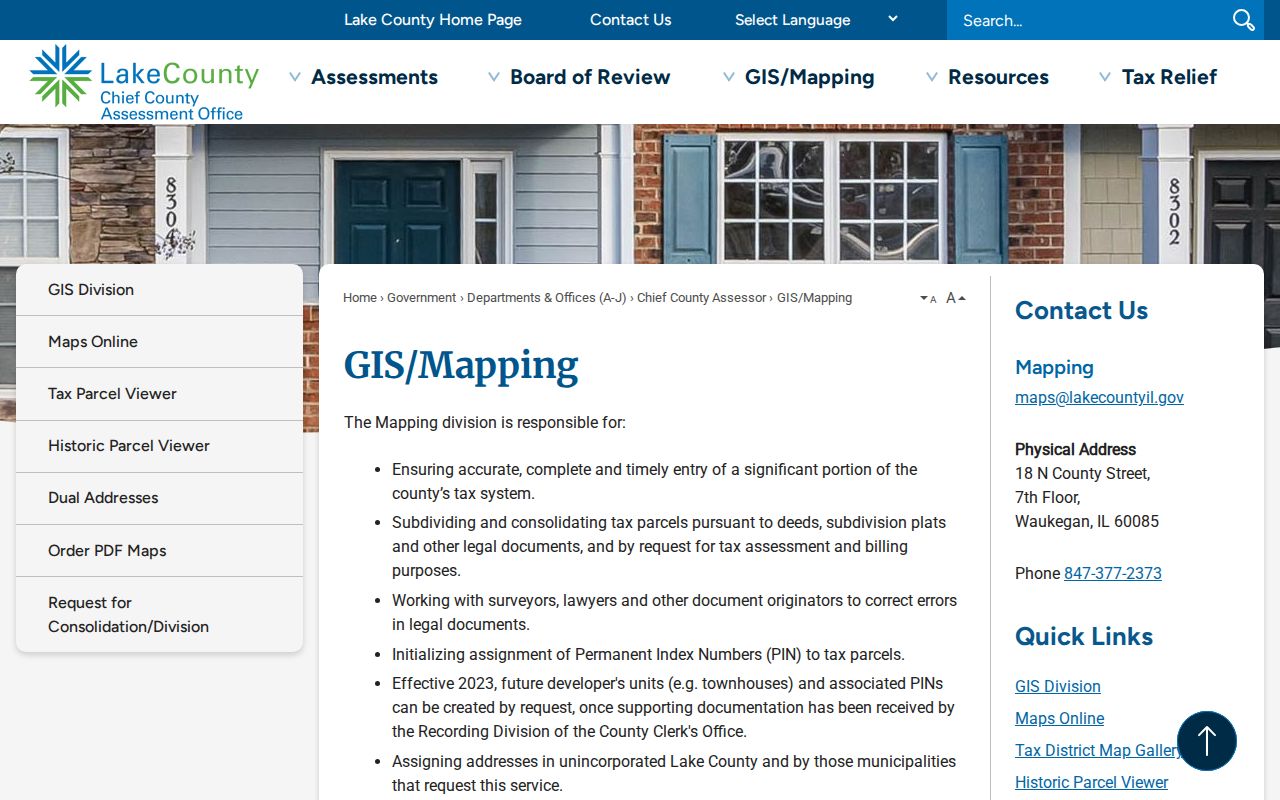Click Chief County Assessor breadcrumb
The image size is (1280, 800).
(x=702, y=298)
